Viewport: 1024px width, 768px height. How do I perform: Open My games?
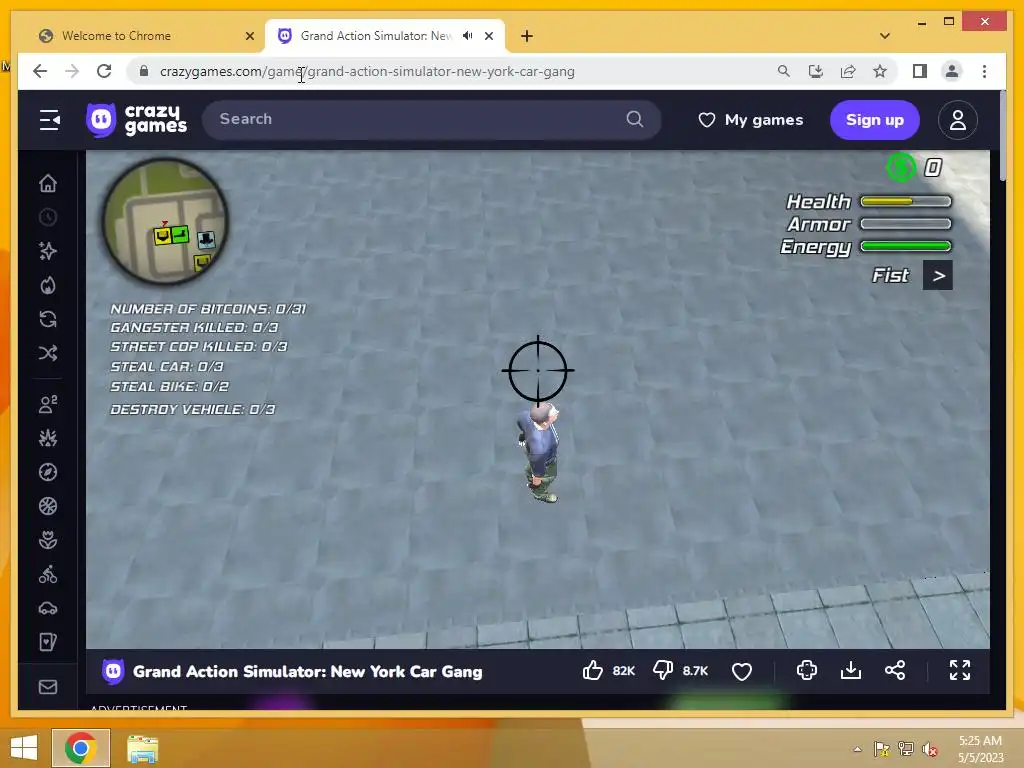pos(751,120)
